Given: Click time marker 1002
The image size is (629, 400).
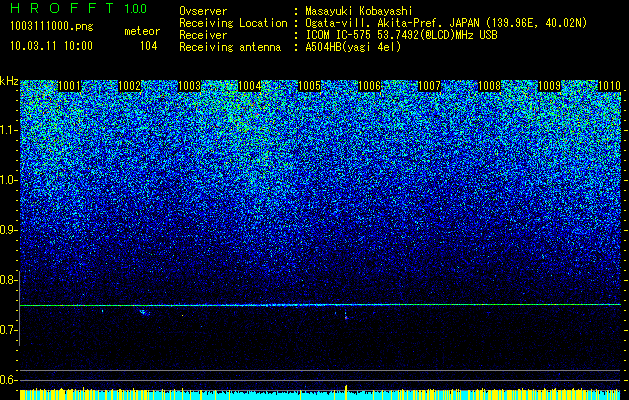Looking at the screenshot, I should [130, 85].
